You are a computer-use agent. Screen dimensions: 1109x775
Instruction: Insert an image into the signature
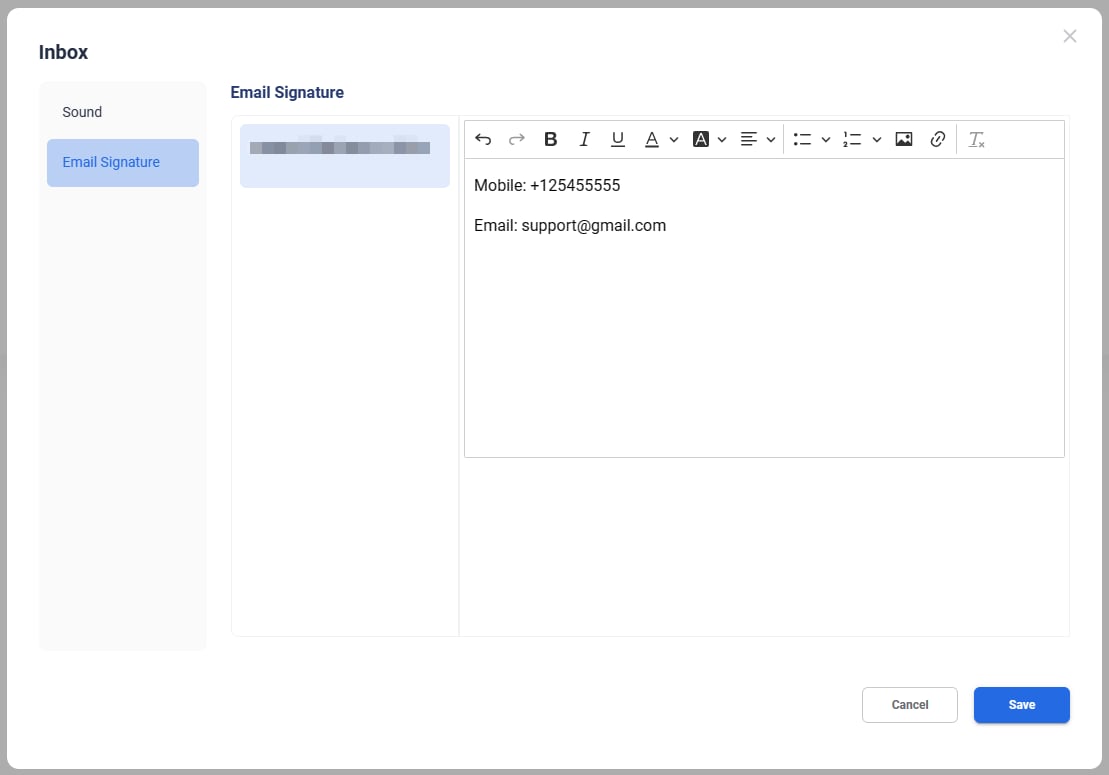[x=904, y=140]
